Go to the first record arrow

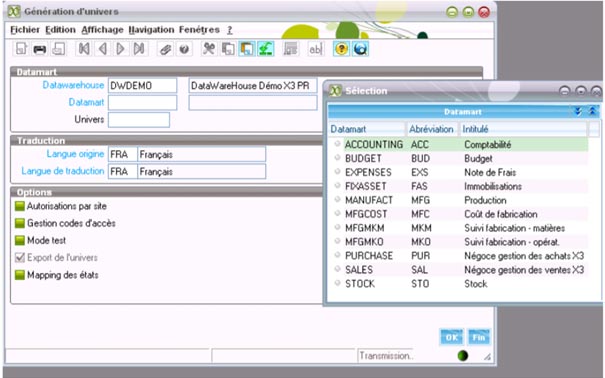pos(84,49)
